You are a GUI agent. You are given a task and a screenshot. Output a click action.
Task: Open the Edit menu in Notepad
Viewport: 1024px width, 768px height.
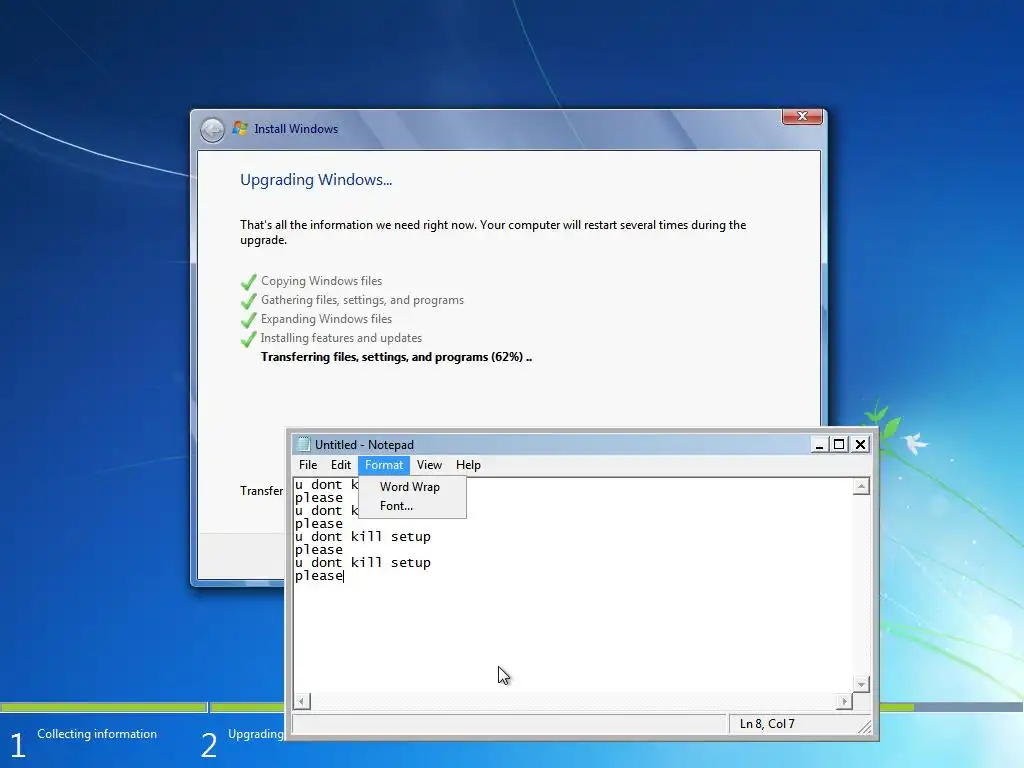click(340, 465)
